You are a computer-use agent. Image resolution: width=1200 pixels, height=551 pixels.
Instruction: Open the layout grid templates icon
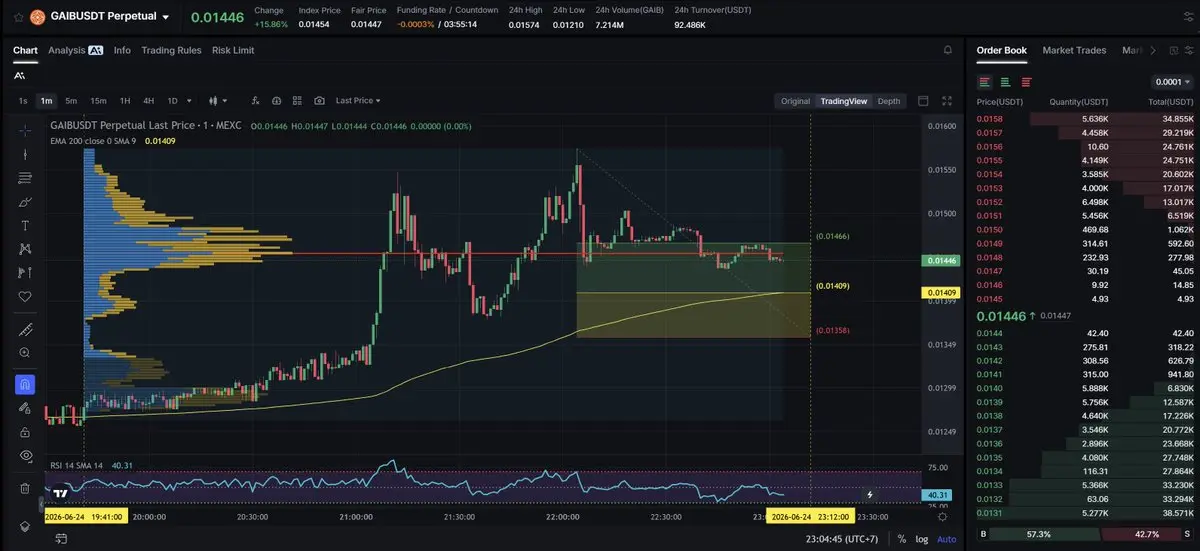(297, 101)
